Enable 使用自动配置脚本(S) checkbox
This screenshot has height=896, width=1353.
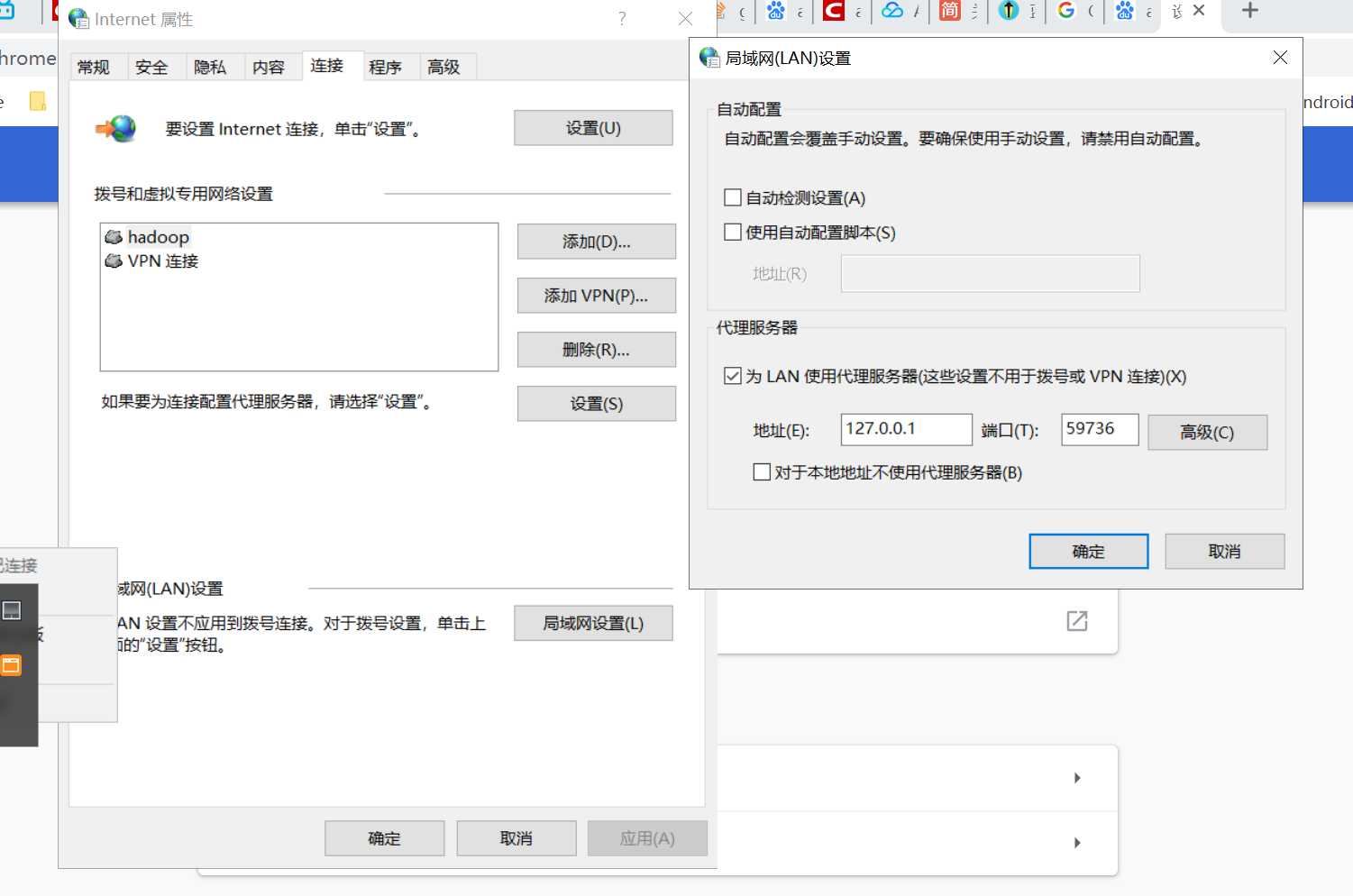coord(733,232)
